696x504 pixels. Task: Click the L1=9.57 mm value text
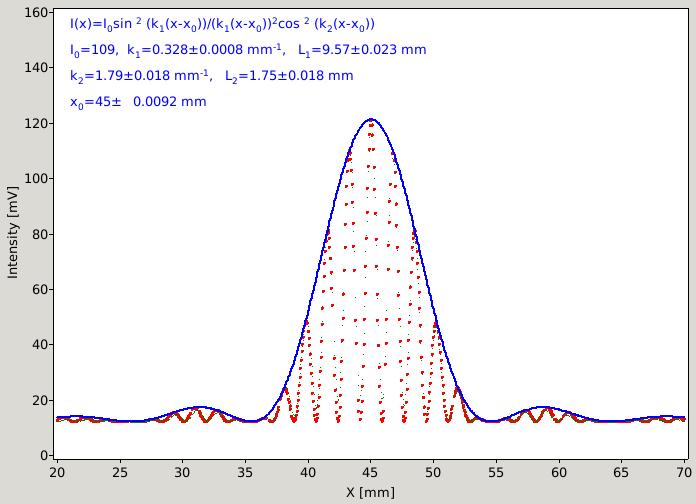[362, 50]
